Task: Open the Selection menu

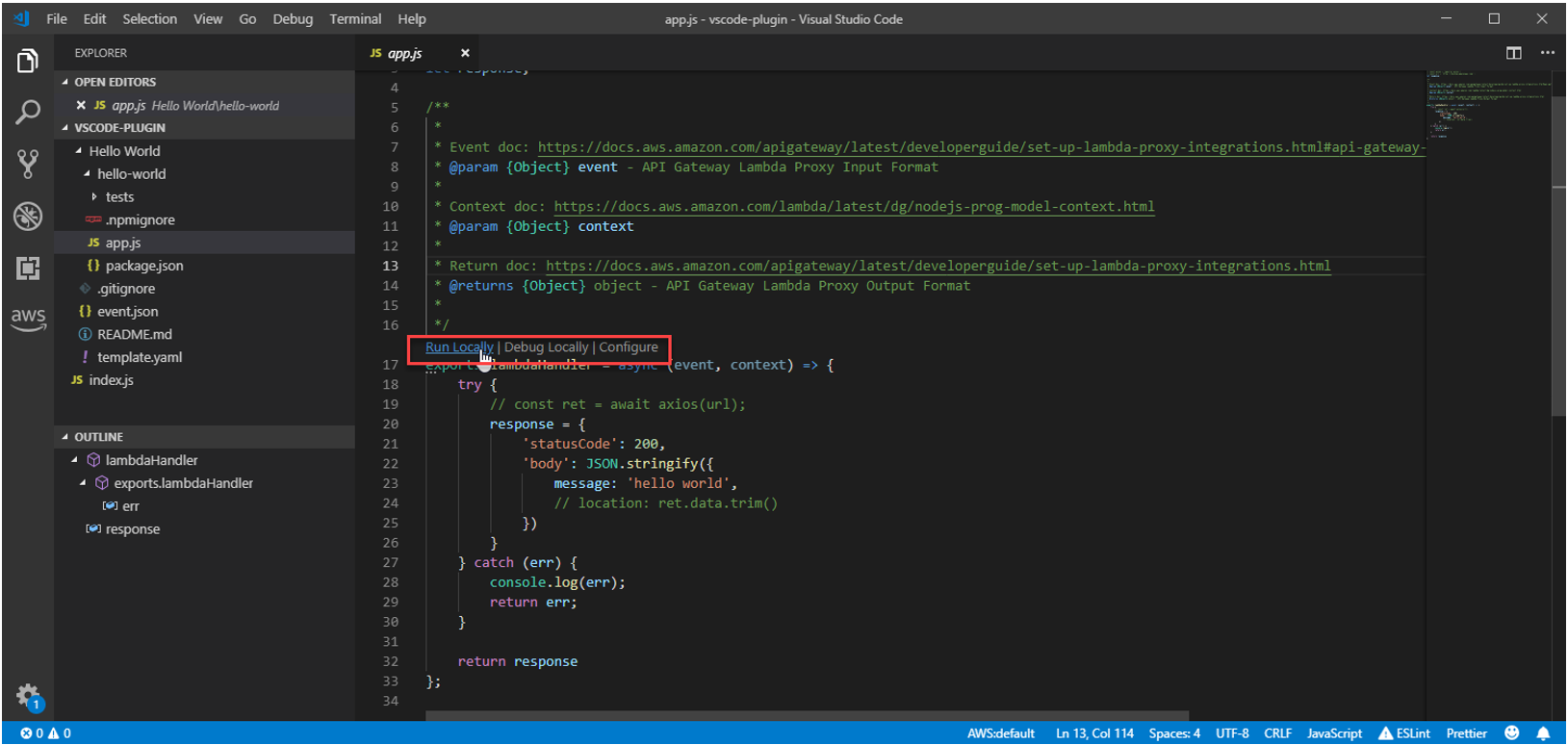Action: [149, 19]
